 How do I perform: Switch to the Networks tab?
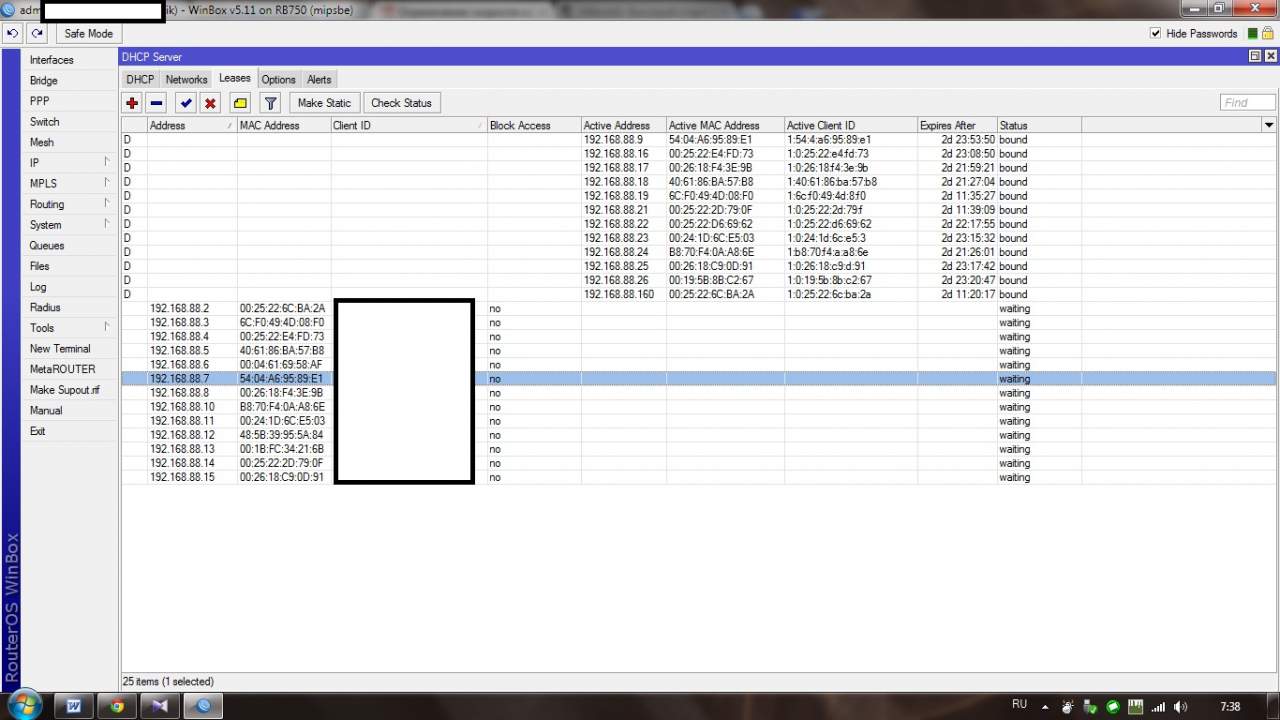click(x=186, y=79)
